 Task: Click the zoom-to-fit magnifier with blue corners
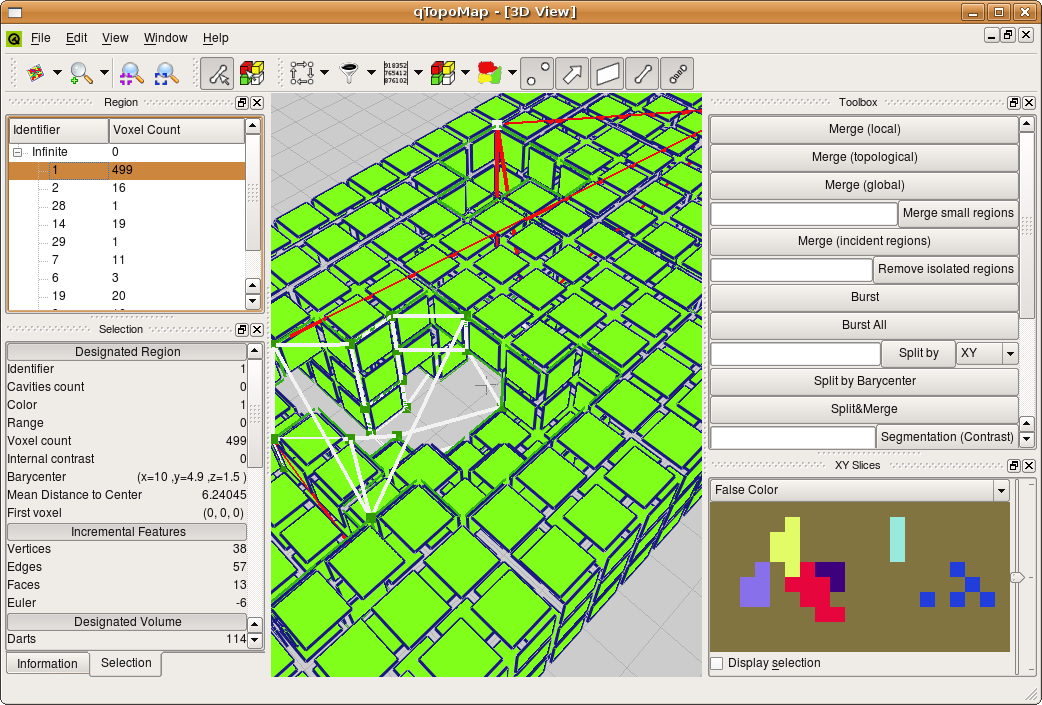tap(166, 72)
